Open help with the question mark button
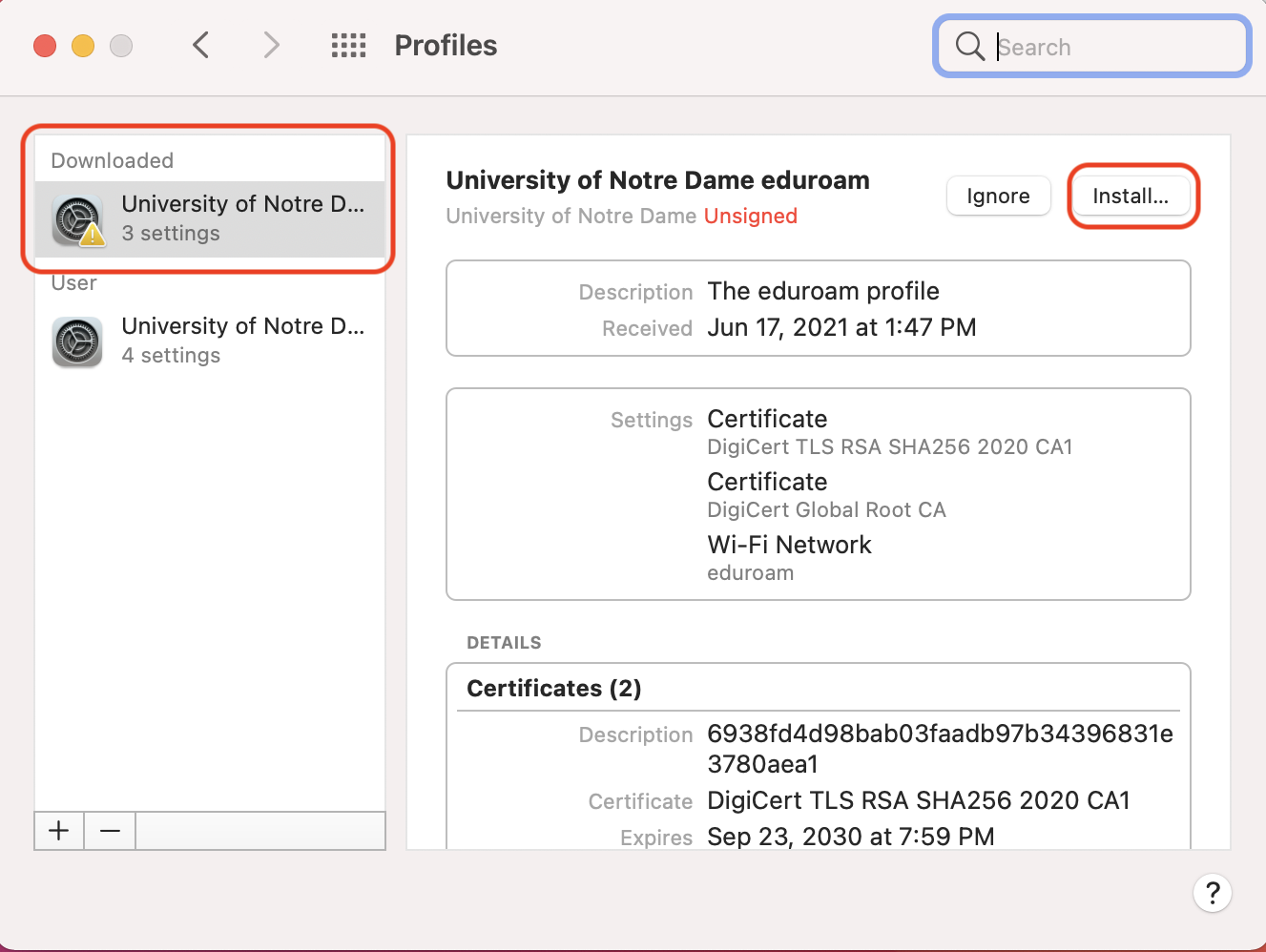Image resolution: width=1266 pixels, height=952 pixels. [1213, 893]
